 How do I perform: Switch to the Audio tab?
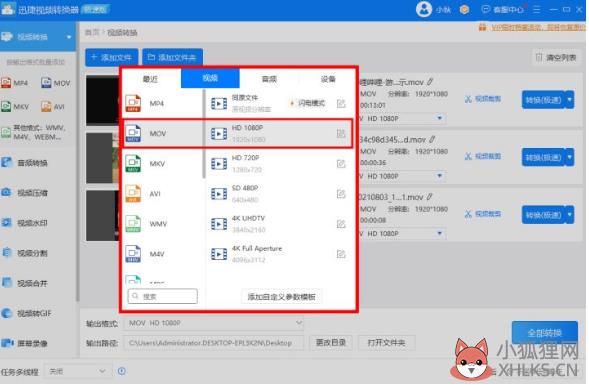point(269,79)
